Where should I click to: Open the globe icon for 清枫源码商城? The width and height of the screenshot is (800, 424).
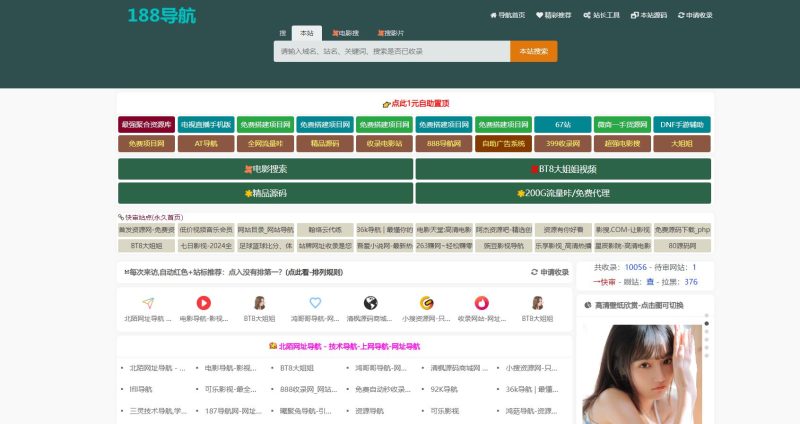coord(370,303)
